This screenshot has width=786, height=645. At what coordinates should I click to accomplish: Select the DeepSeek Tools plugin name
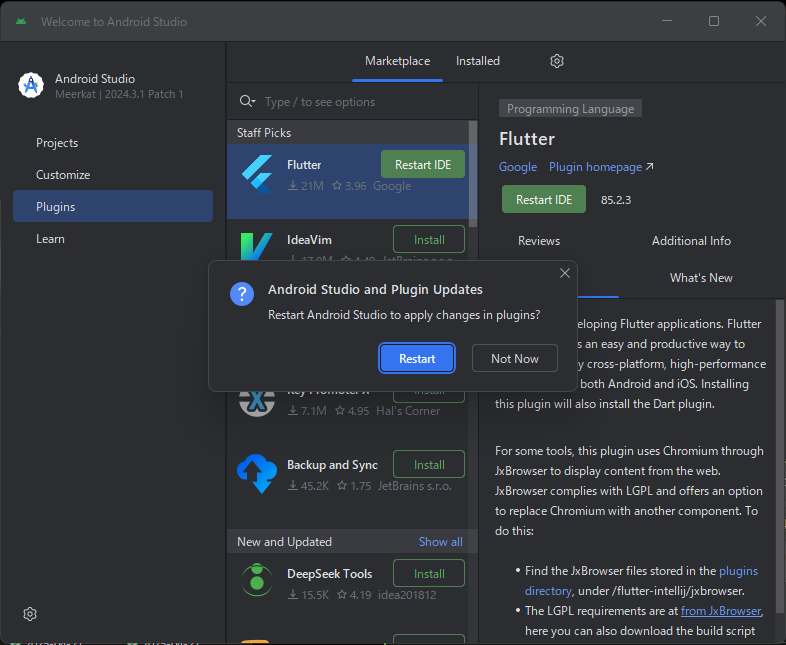click(329, 574)
